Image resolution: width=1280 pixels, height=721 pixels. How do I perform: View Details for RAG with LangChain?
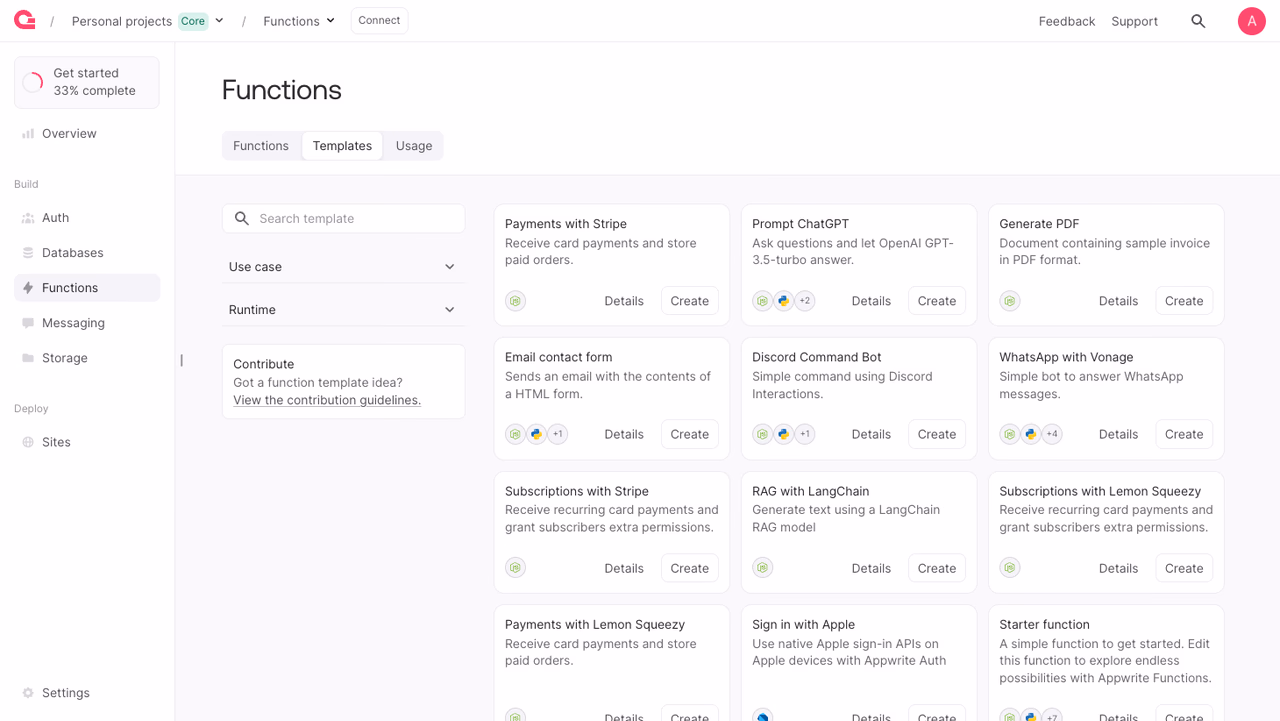pos(871,568)
